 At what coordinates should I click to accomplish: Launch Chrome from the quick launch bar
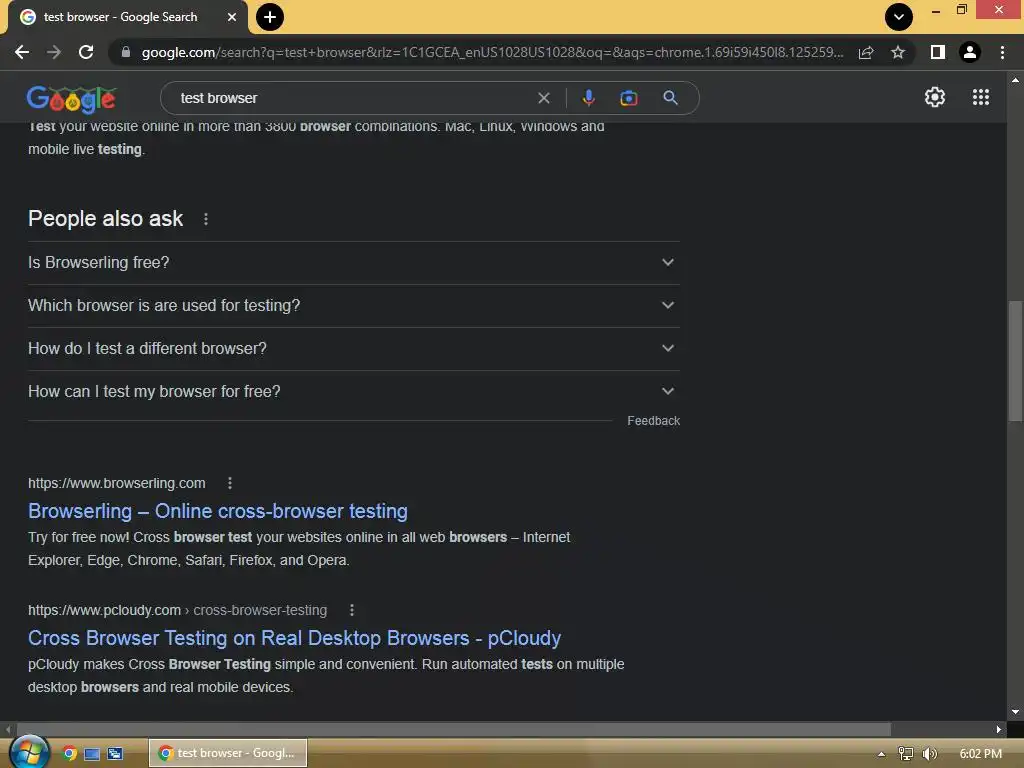coord(69,754)
